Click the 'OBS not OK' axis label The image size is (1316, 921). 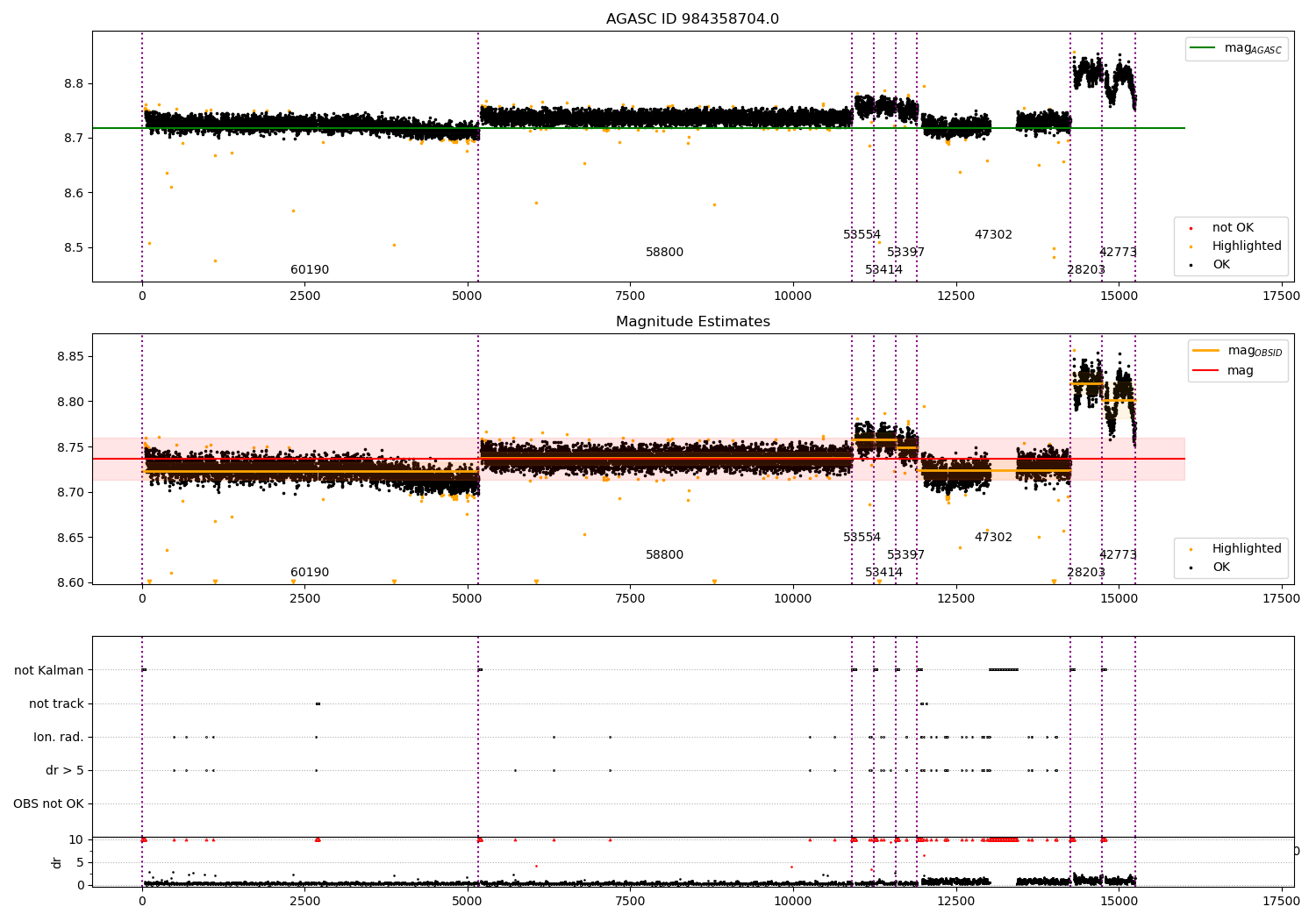48,803
